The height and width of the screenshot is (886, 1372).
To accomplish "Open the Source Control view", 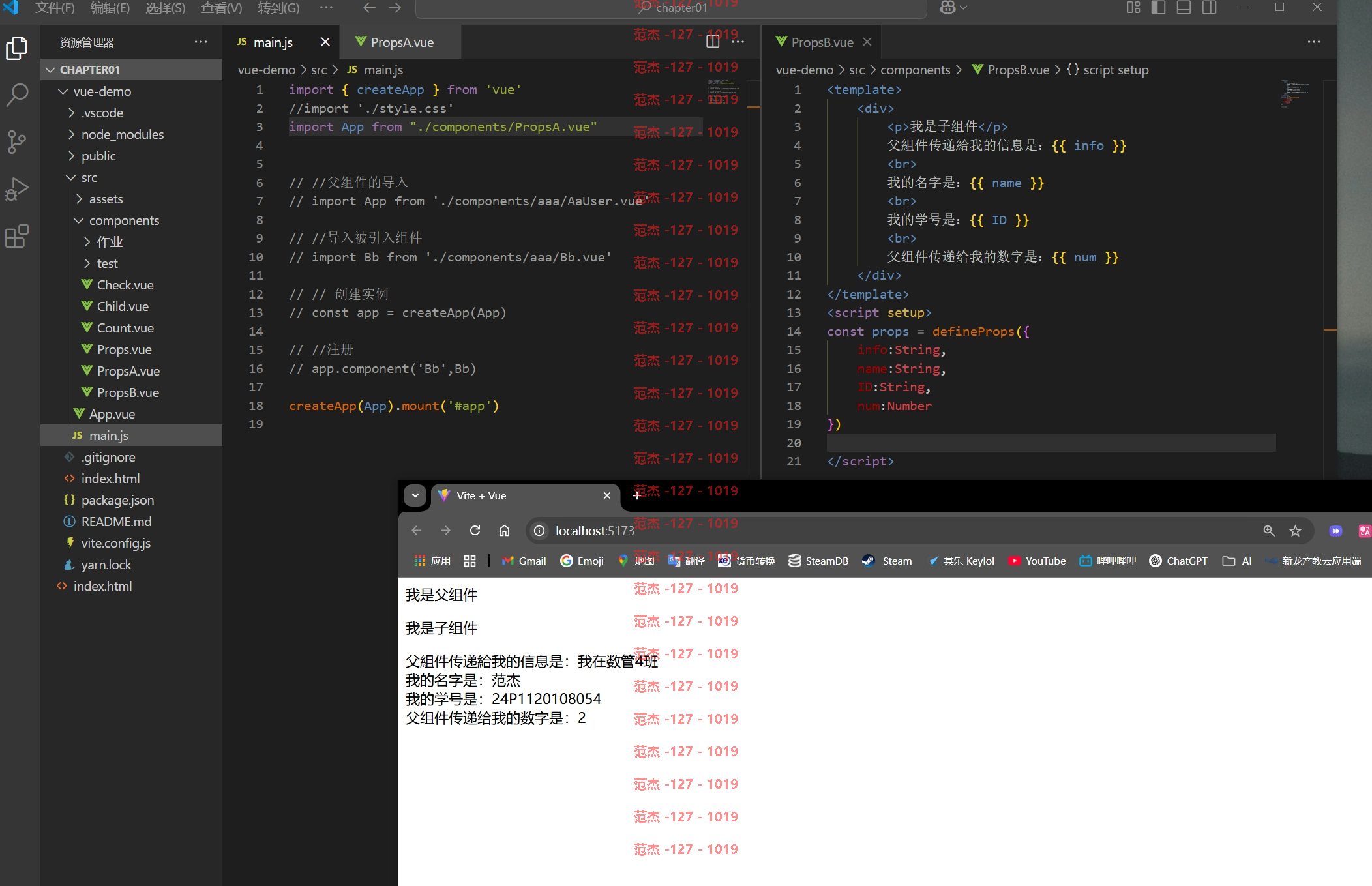I will coord(17,141).
